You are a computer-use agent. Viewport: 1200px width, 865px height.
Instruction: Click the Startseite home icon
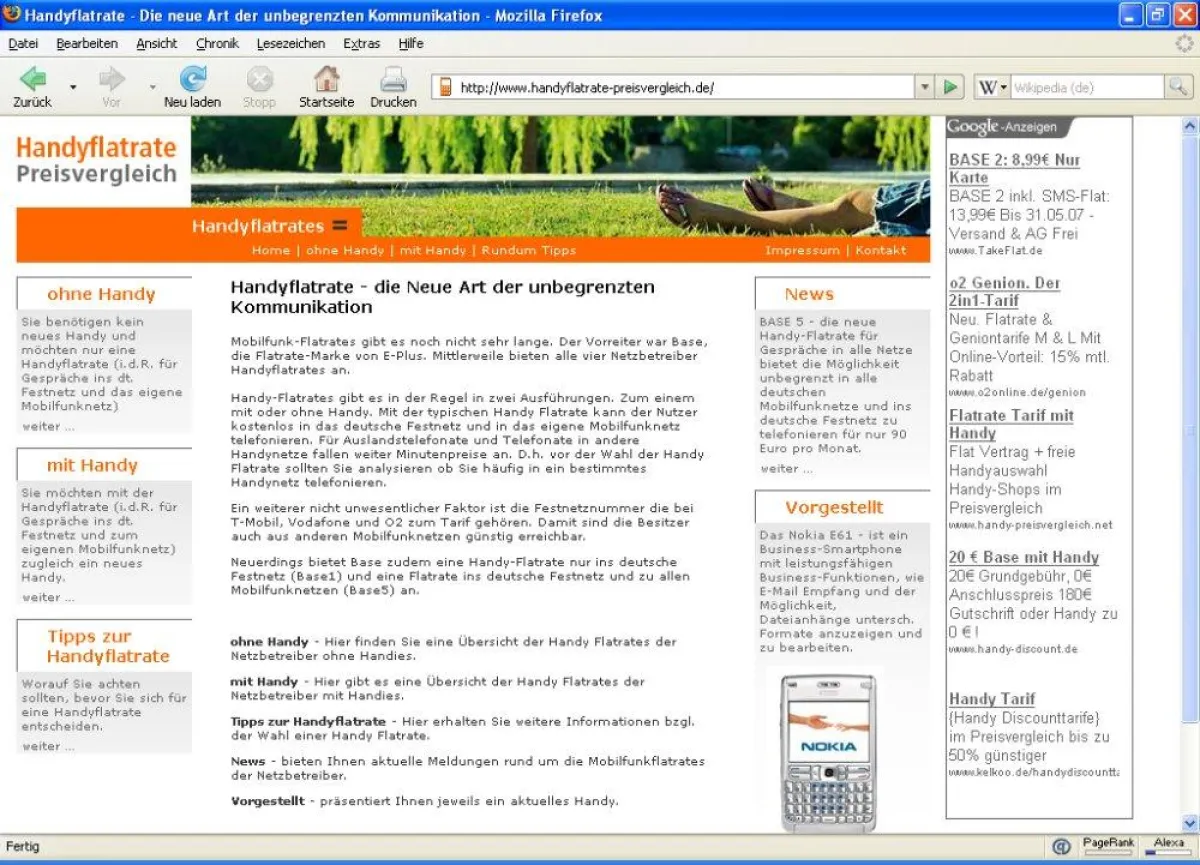(x=326, y=80)
